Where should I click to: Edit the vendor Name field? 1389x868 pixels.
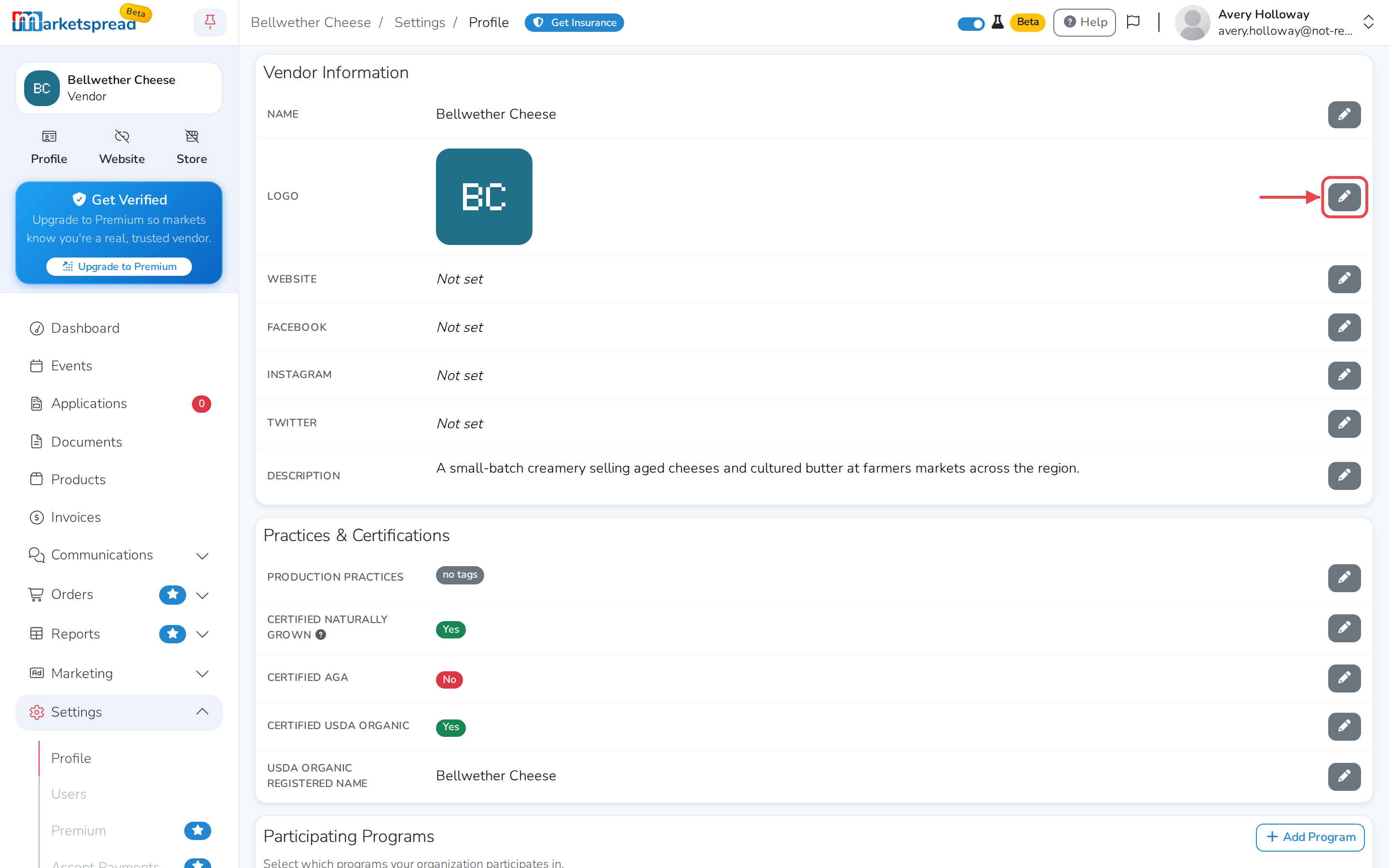[x=1344, y=114]
